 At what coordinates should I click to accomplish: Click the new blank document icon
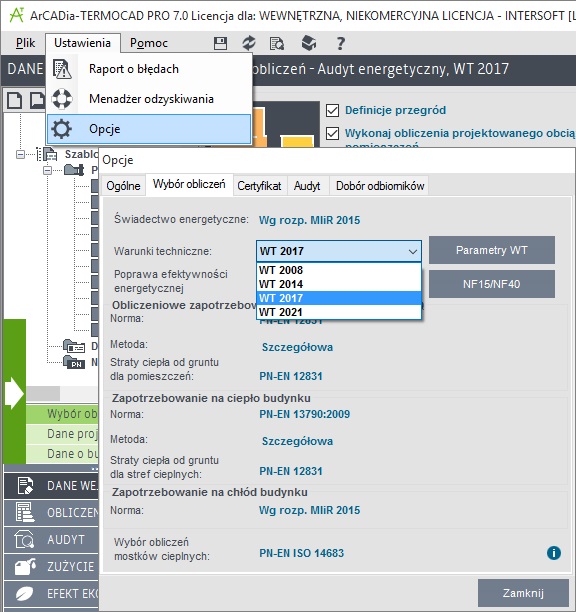pyautogui.click(x=14, y=100)
